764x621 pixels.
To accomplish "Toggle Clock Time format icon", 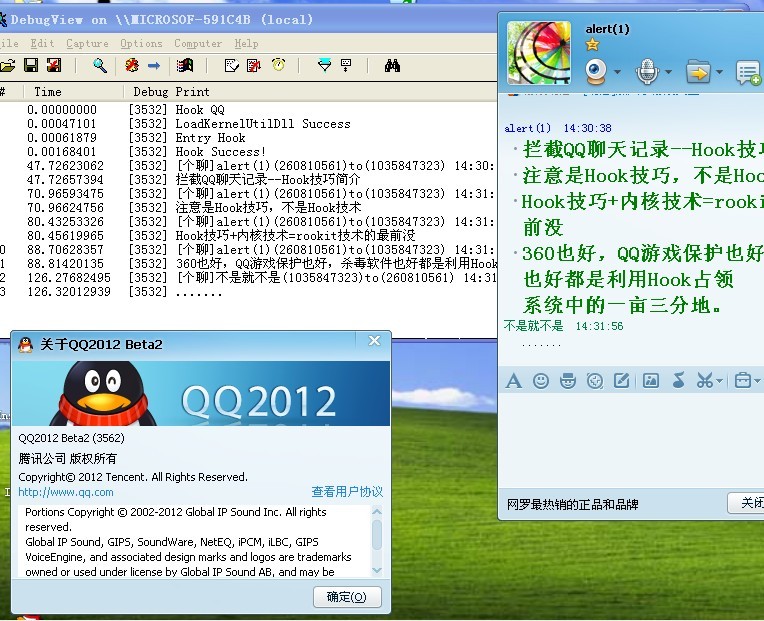I will tap(279, 65).
